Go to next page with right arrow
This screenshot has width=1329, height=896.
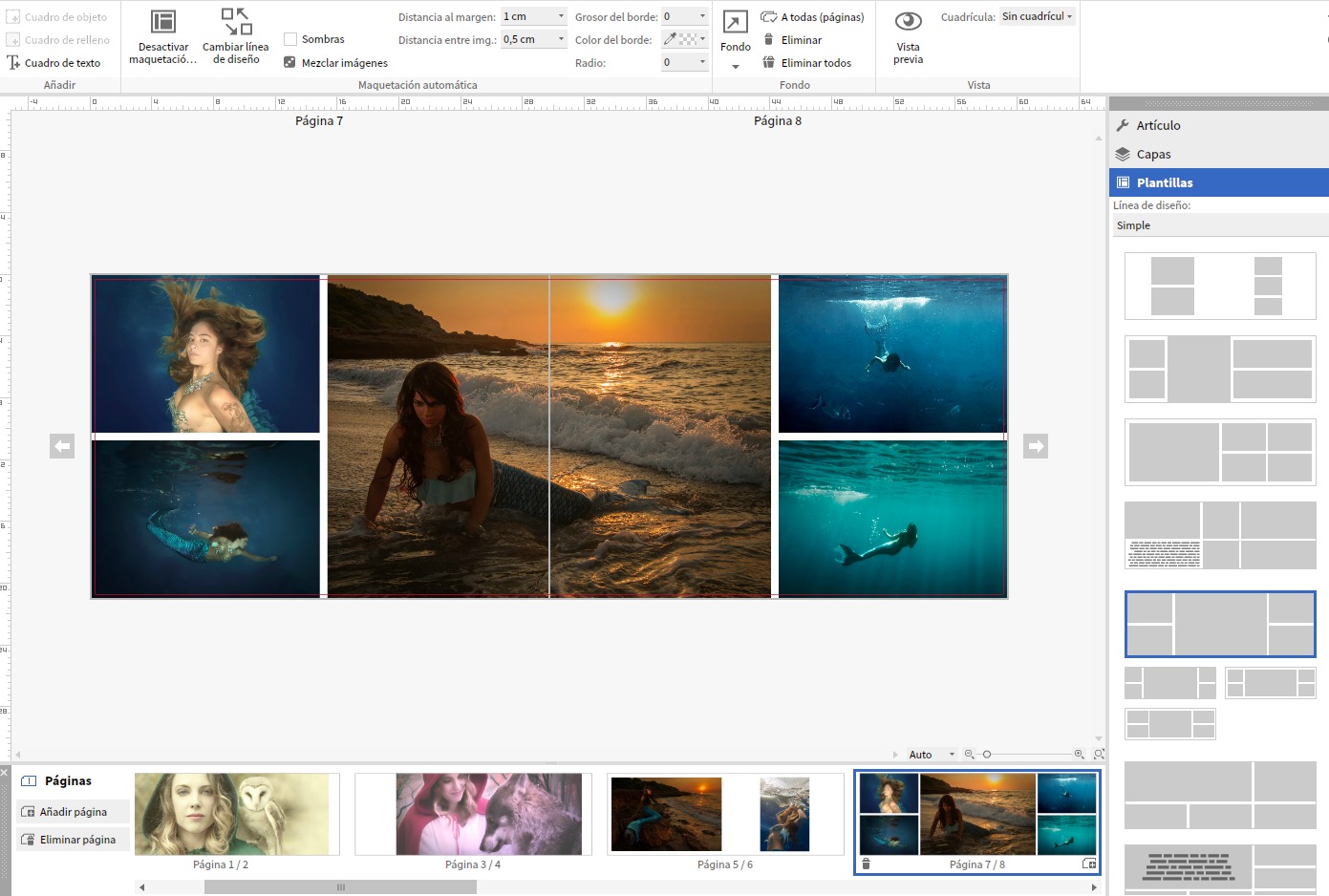tap(1036, 446)
